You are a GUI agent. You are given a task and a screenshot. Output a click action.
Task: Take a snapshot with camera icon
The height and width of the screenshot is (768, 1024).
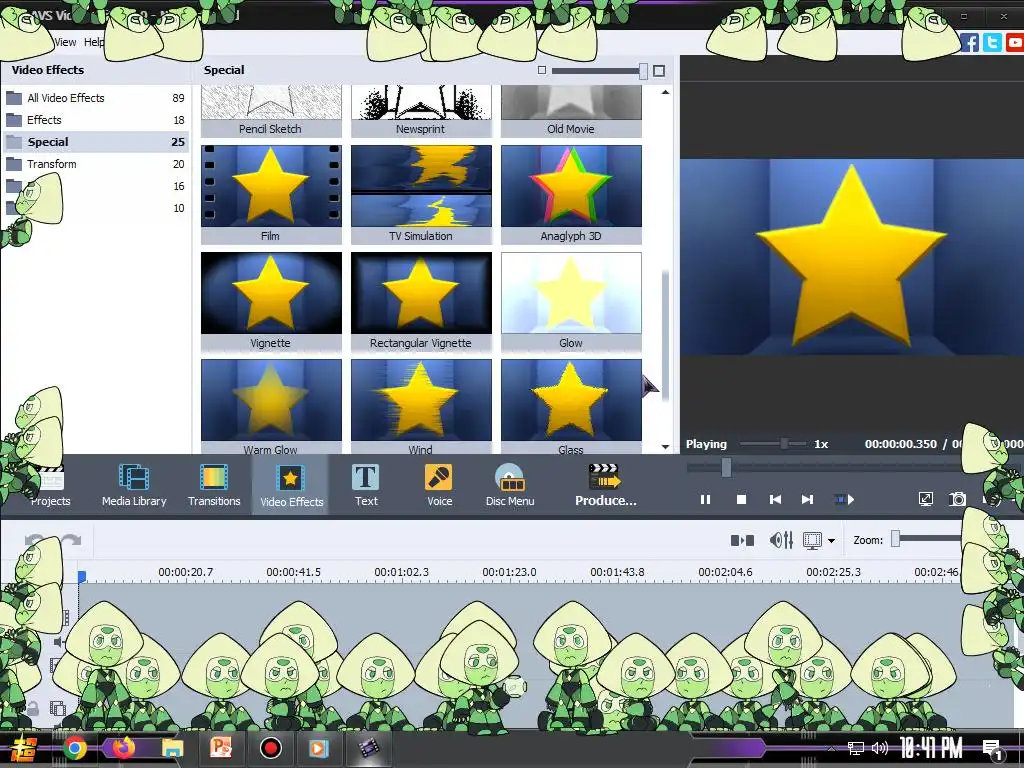(x=957, y=500)
